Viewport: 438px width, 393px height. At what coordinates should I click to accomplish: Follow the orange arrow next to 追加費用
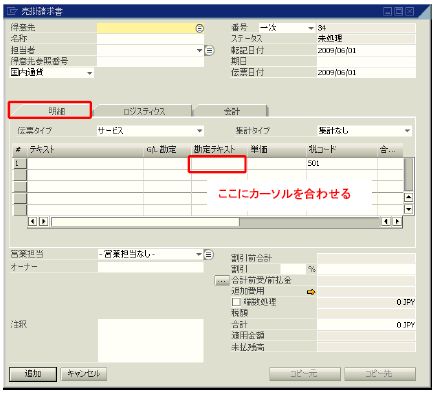click(x=311, y=292)
